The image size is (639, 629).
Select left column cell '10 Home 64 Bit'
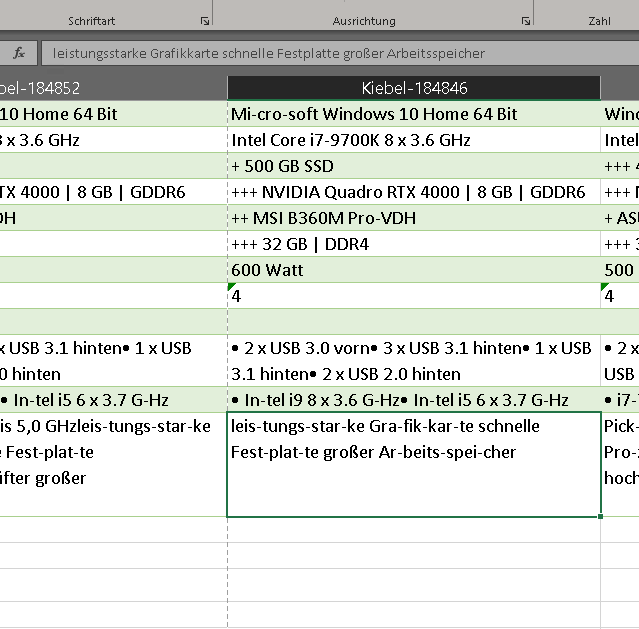[113, 114]
